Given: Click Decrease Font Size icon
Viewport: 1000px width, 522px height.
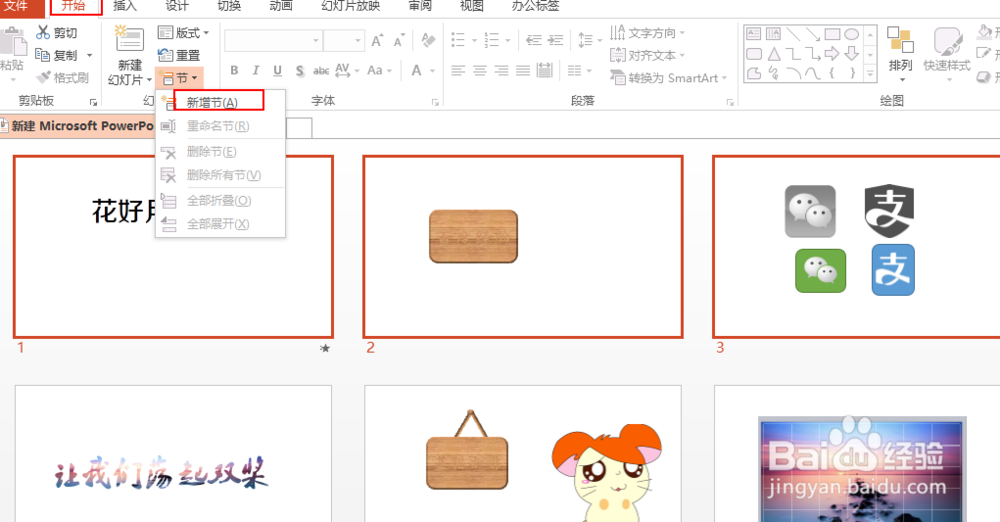Looking at the screenshot, I should (399, 41).
